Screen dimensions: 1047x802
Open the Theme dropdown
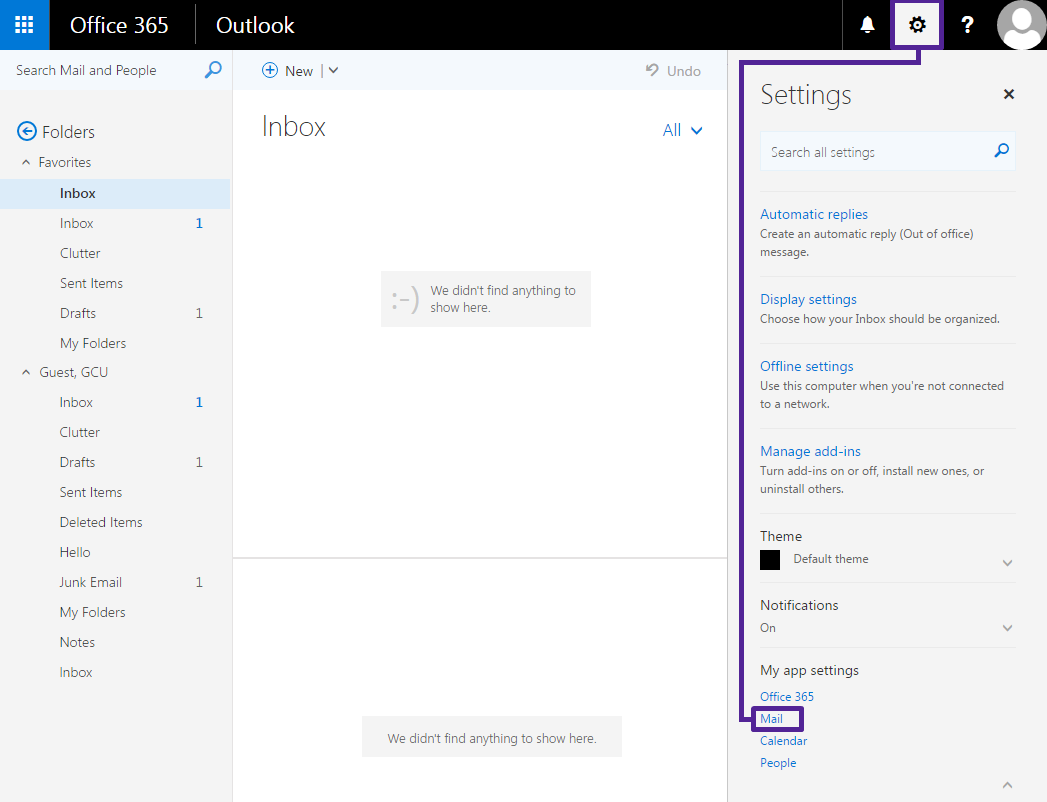tap(1008, 563)
